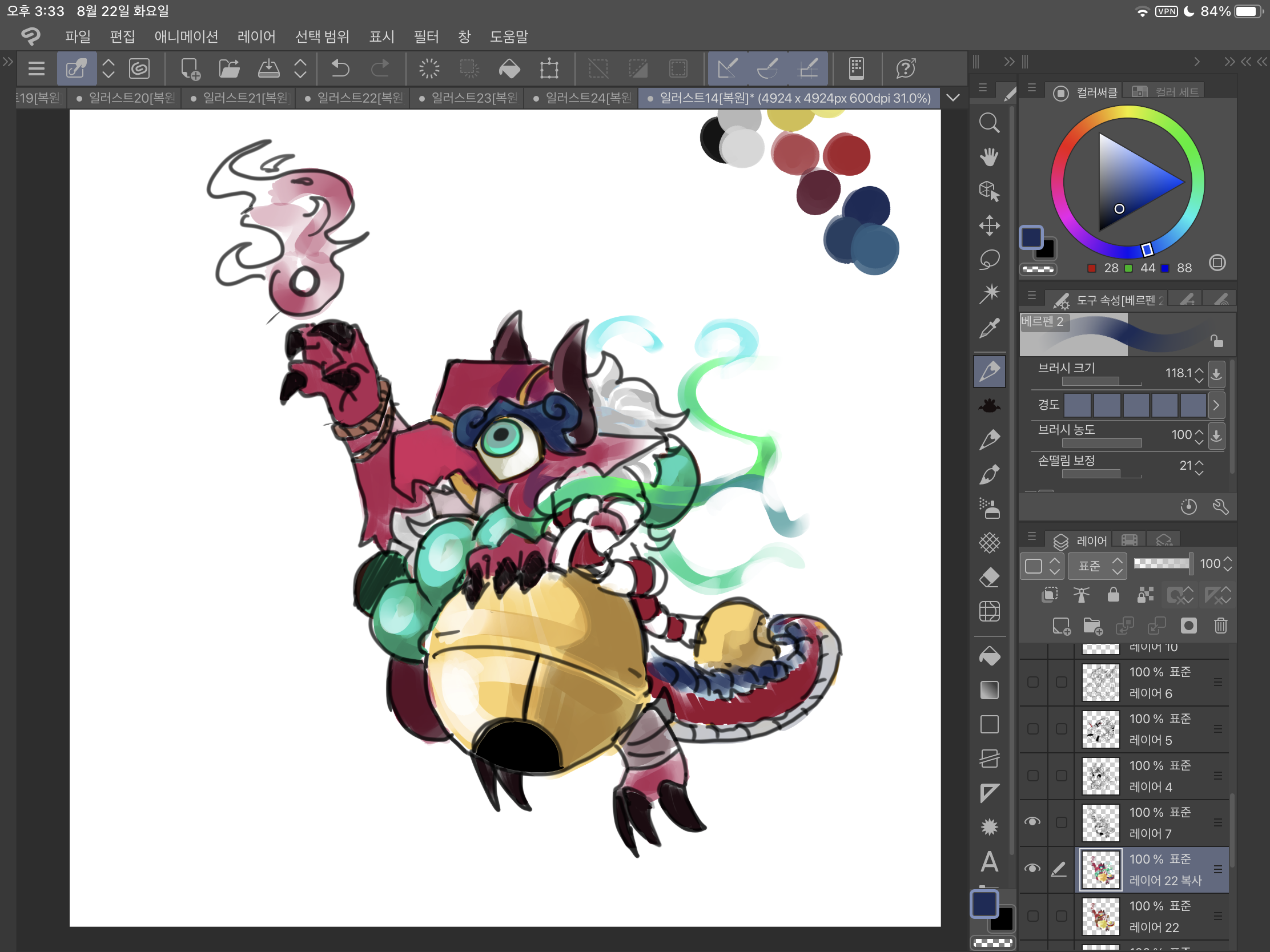
Task: Show 레이어 6 visibility checkbox
Action: pyautogui.click(x=1032, y=681)
